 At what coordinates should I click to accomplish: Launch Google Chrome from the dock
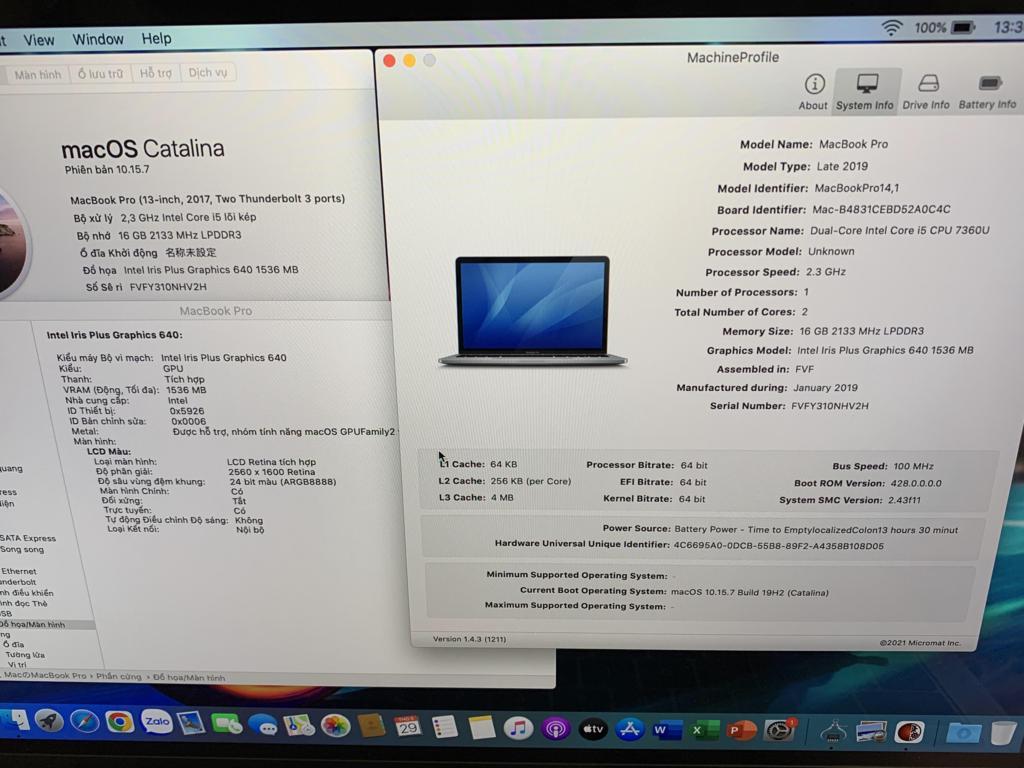(x=120, y=722)
